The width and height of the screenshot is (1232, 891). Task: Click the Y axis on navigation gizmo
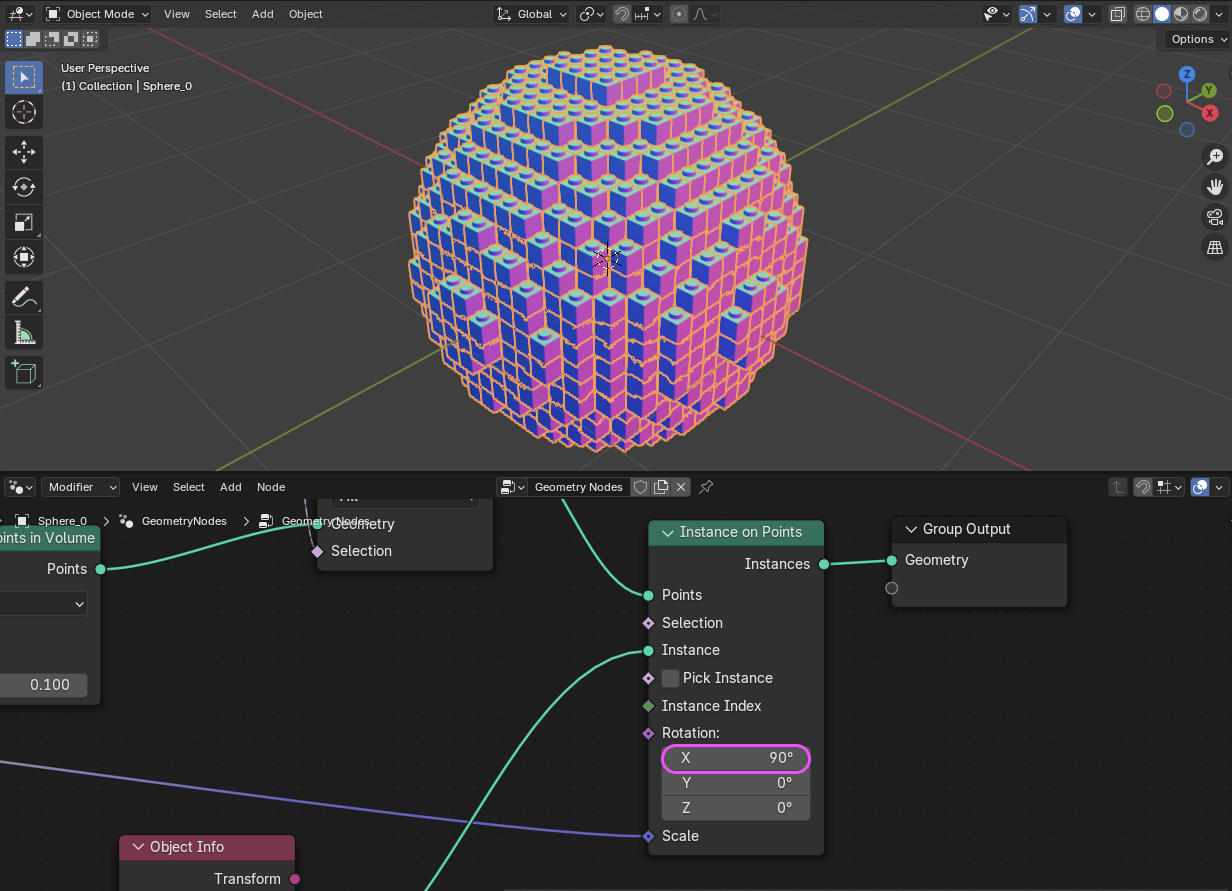[x=1209, y=91]
